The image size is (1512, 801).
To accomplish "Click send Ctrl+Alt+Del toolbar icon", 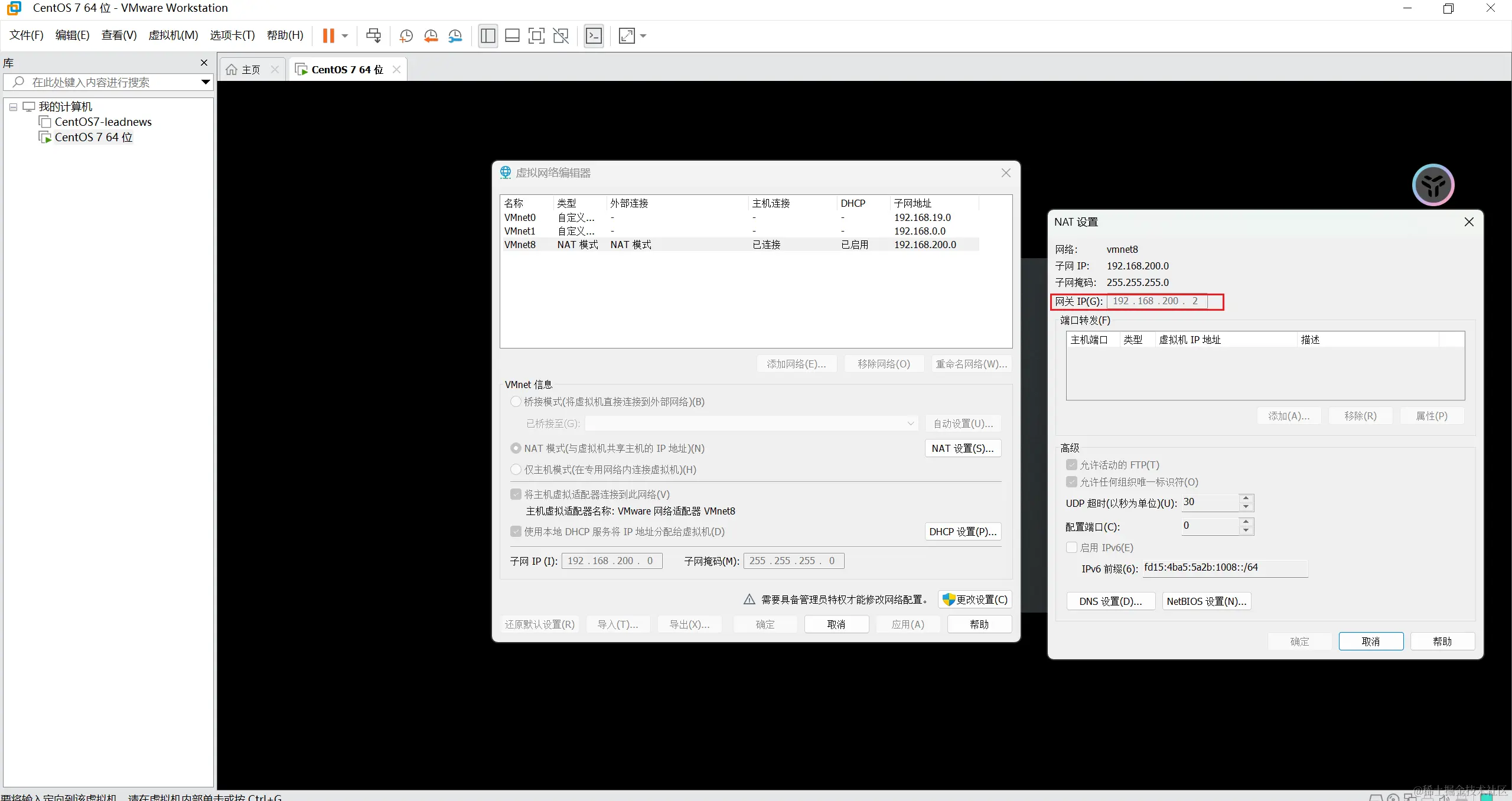I will pos(373,36).
